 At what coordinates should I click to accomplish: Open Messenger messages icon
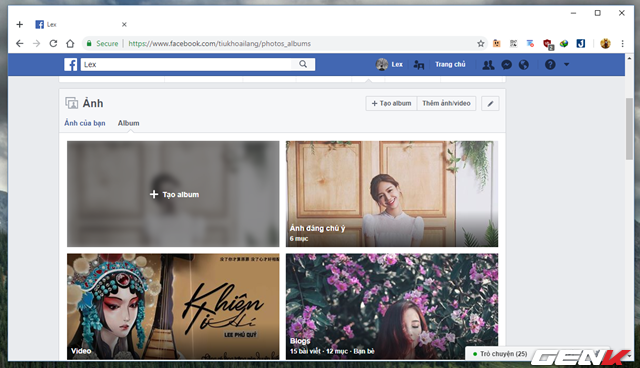tap(507, 64)
